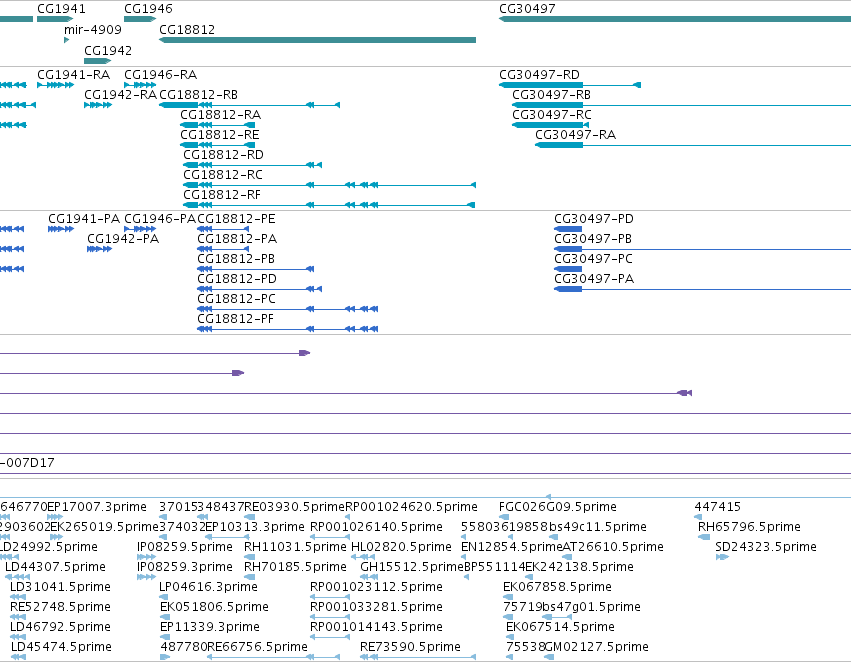Open transcript CG1946-RA

coord(161,74)
